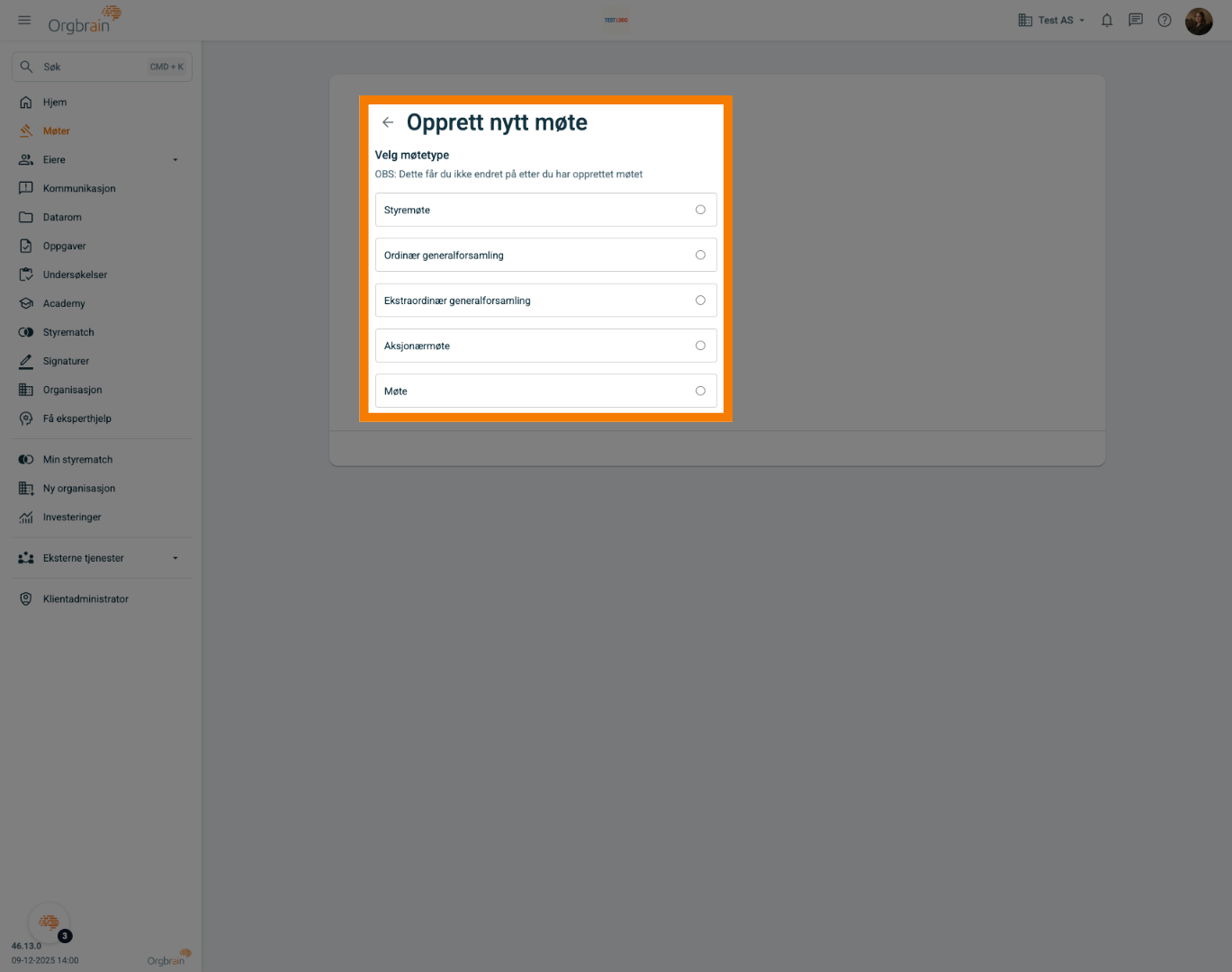Open the notifications bell
Viewport: 1232px width, 972px height.
point(1107,20)
